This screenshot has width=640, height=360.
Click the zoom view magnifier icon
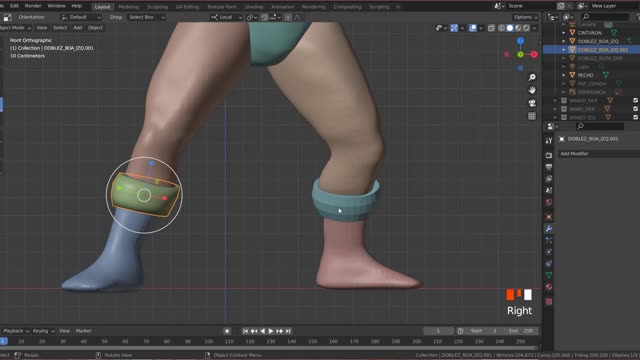click(x=532, y=77)
